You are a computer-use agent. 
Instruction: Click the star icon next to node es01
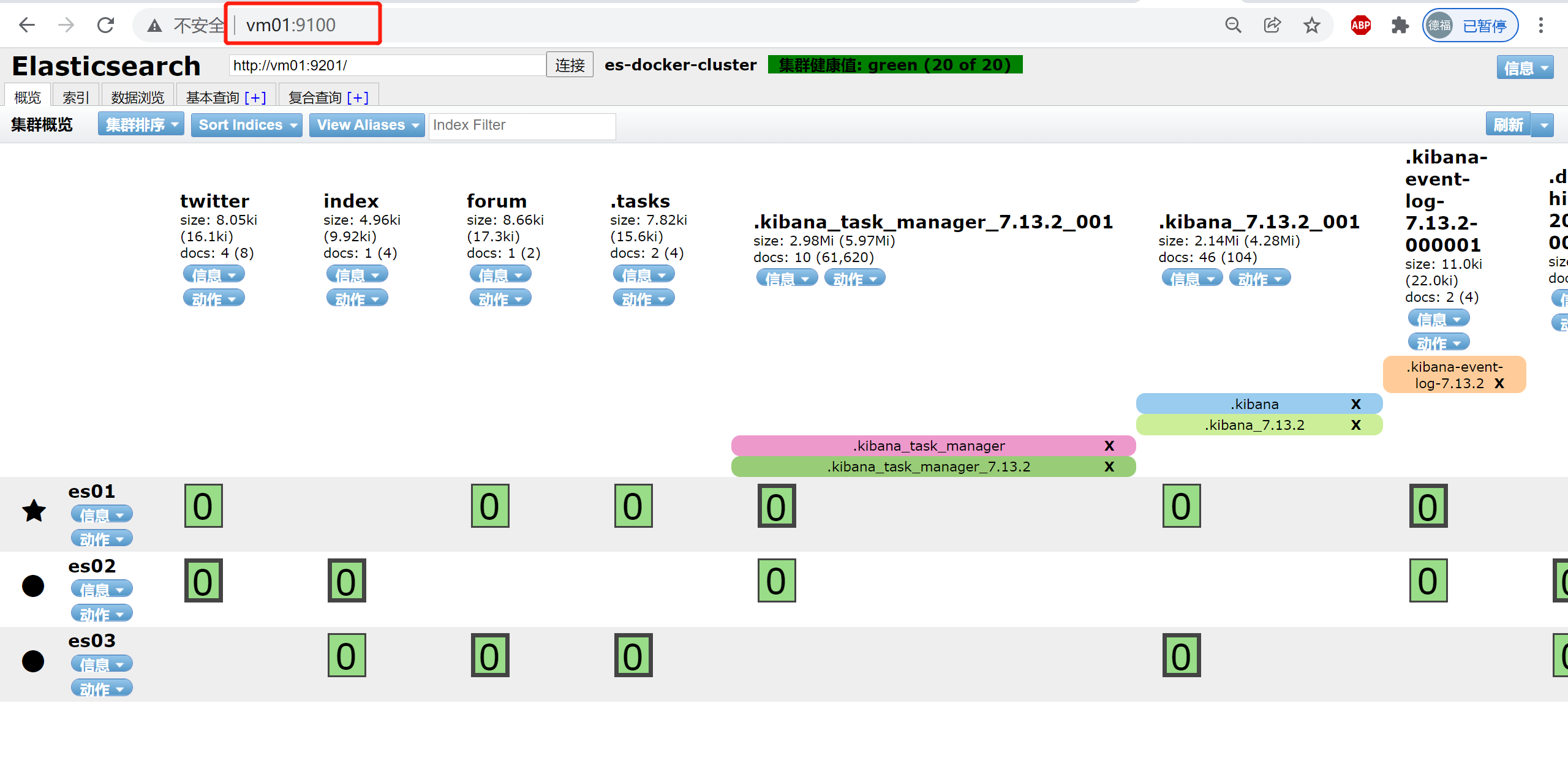click(x=34, y=512)
